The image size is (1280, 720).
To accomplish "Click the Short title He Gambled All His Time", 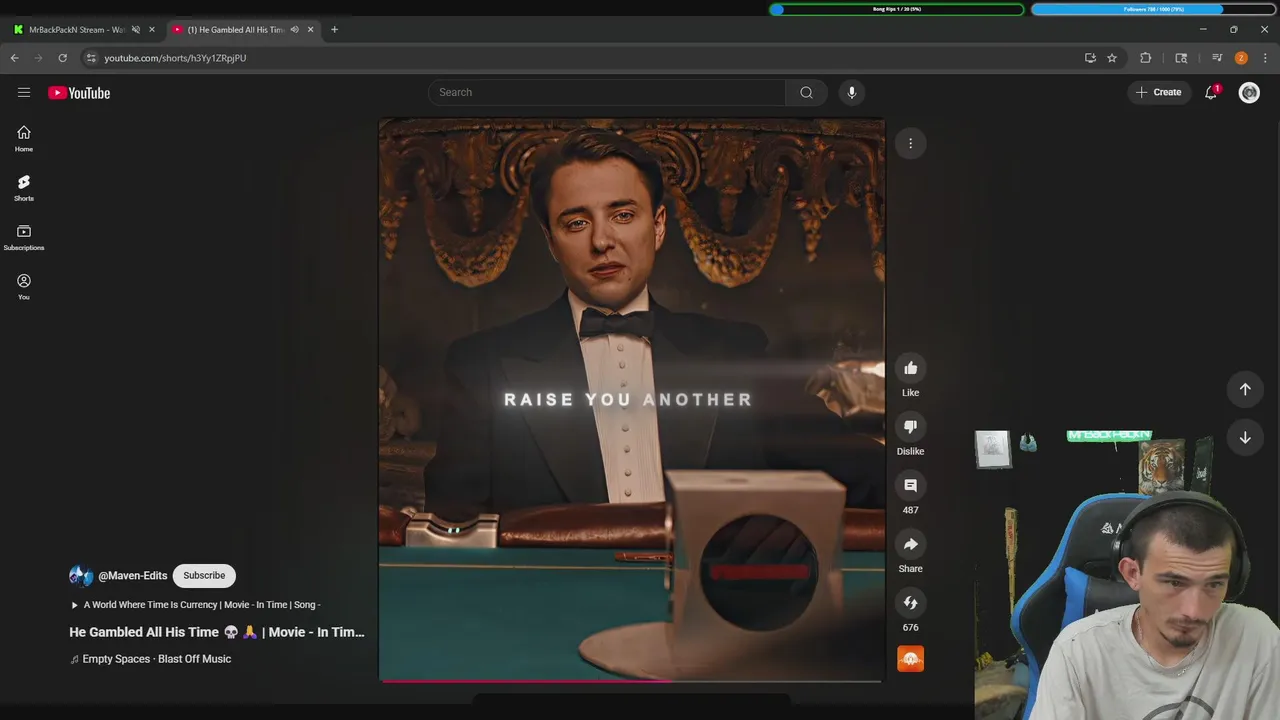I will pyautogui.click(x=217, y=632).
